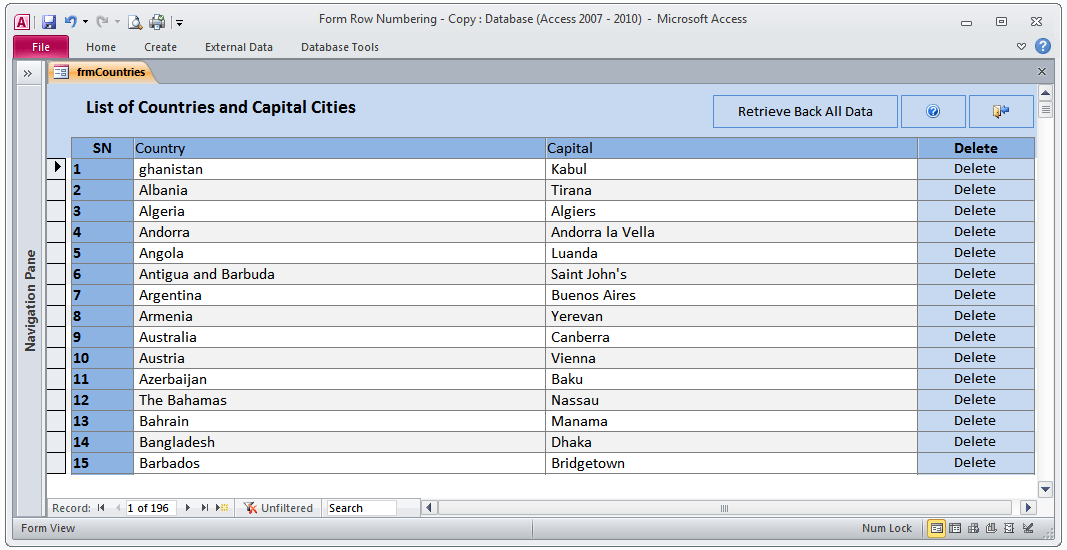
Task: Click the current record number box
Action: [151, 508]
